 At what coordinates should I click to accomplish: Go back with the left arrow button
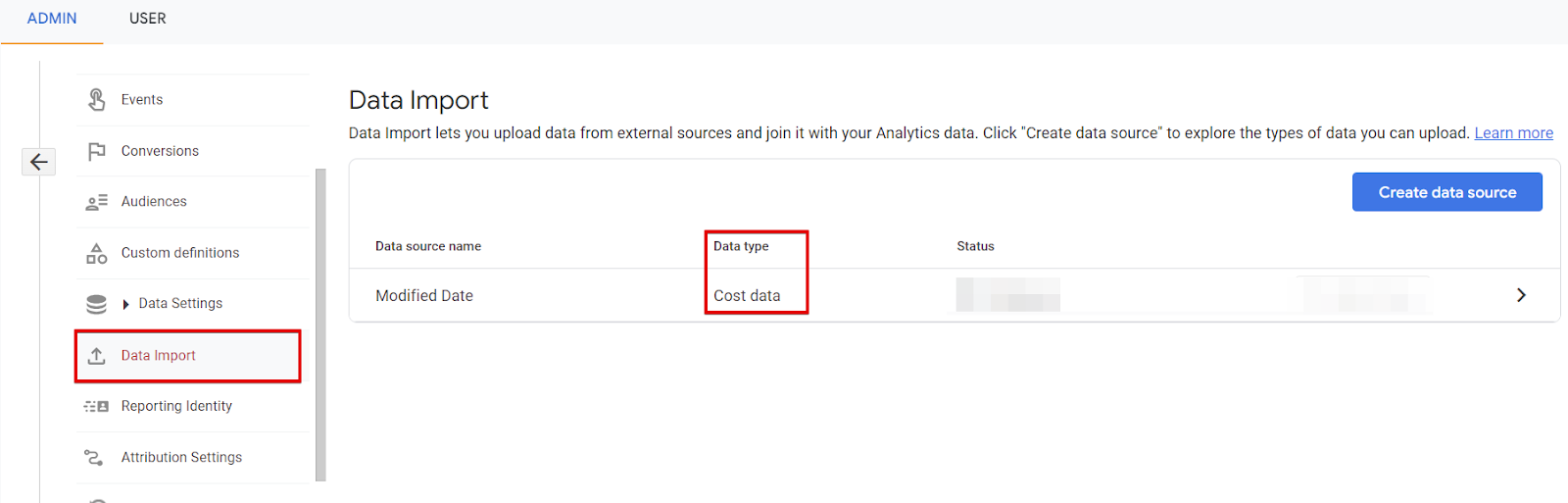click(x=38, y=162)
